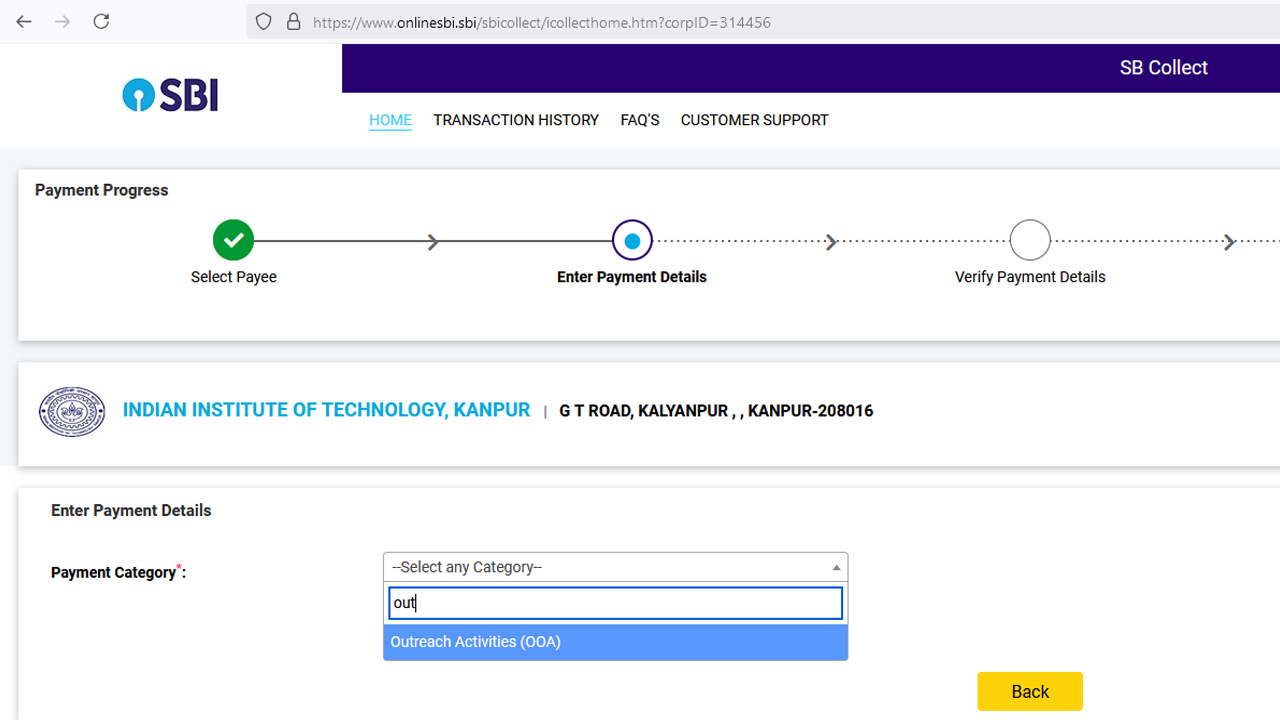Image resolution: width=1280 pixels, height=720 pixels.
Task: Click the Payment Category dropdown arrow
Action: (x=836, y=567)
